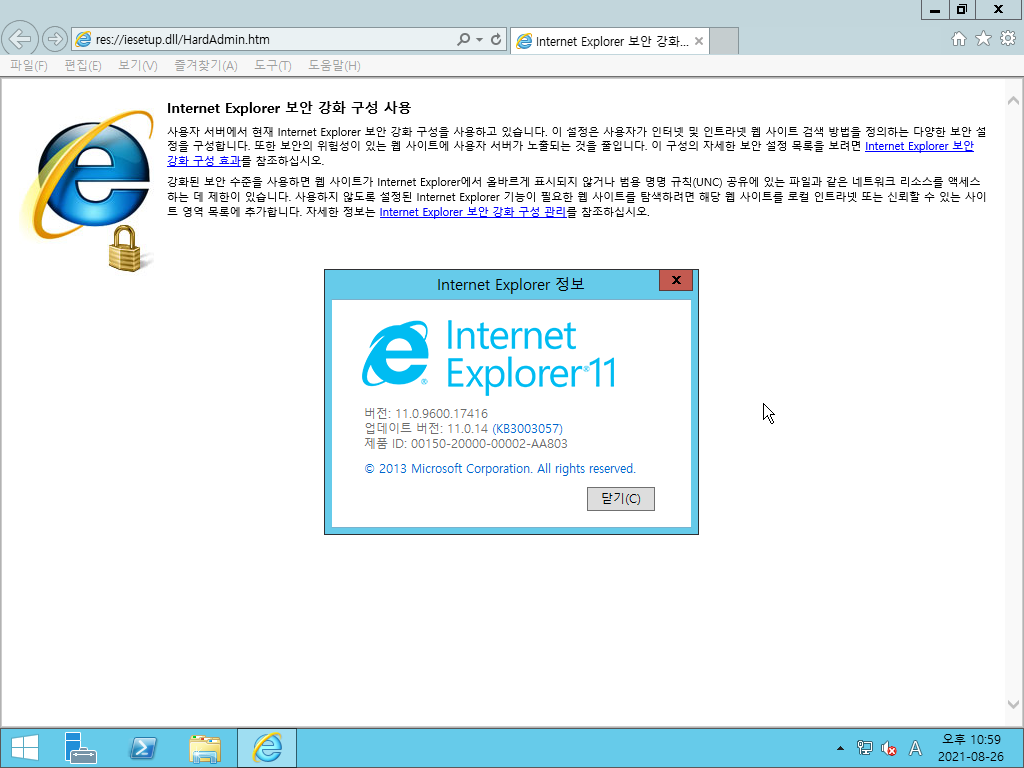Image resolution: width=1024 pixels, height=768 pixels.
Task: Click the IE security lock logo image
Action: pos(89,191)
